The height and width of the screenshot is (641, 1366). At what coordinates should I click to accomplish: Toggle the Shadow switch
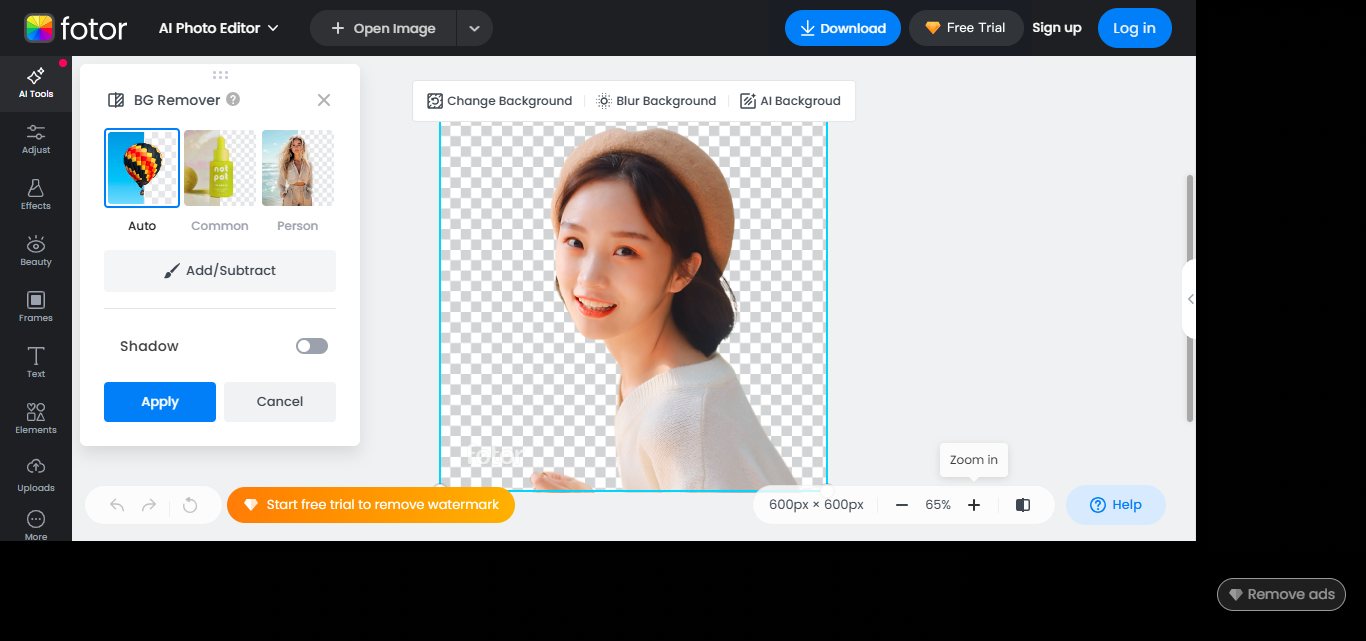point(312,346)
